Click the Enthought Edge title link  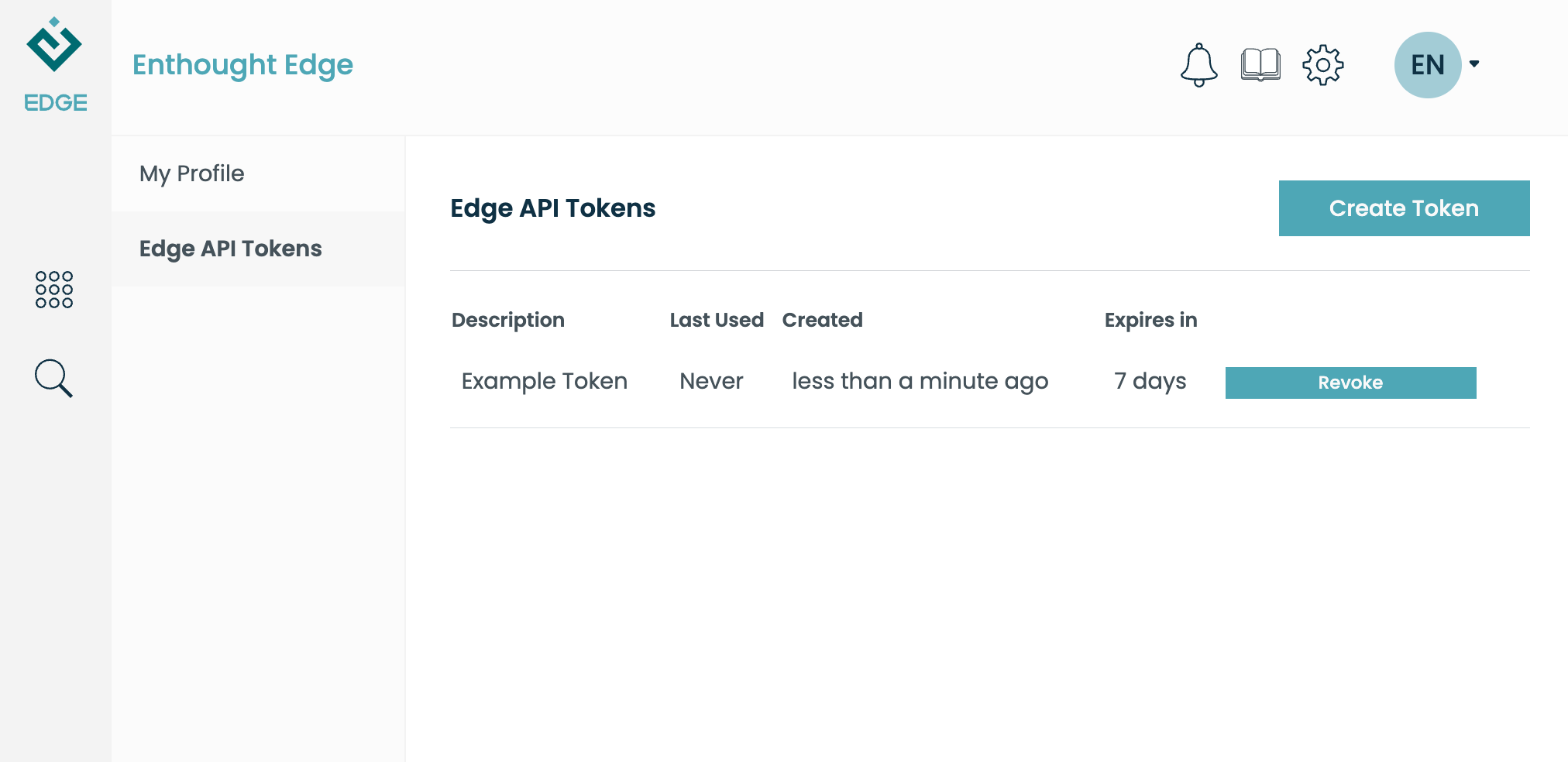(x=242, y=65)
